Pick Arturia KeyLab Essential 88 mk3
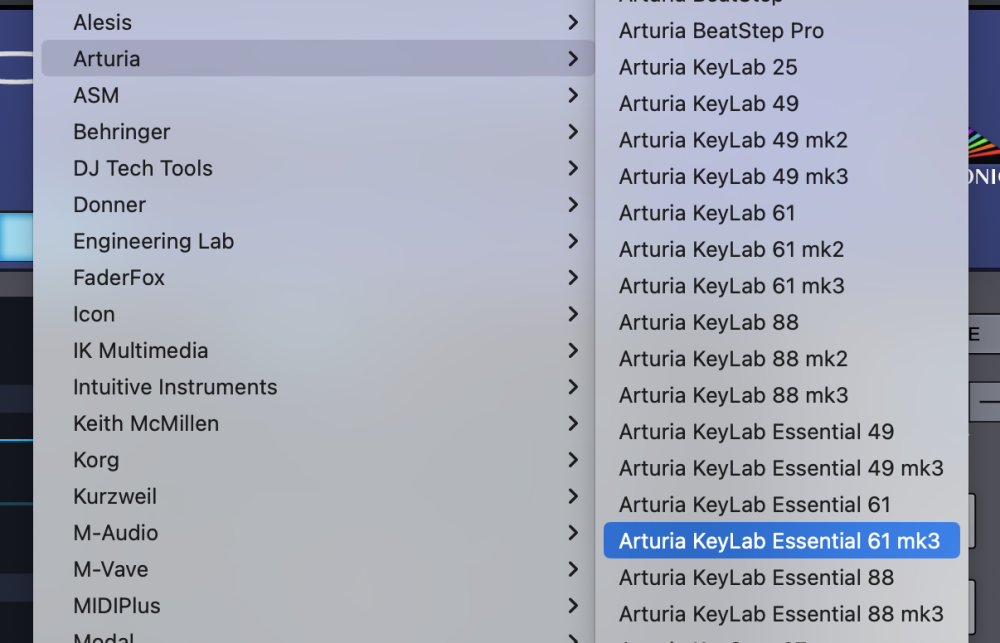 click(781, 614)
